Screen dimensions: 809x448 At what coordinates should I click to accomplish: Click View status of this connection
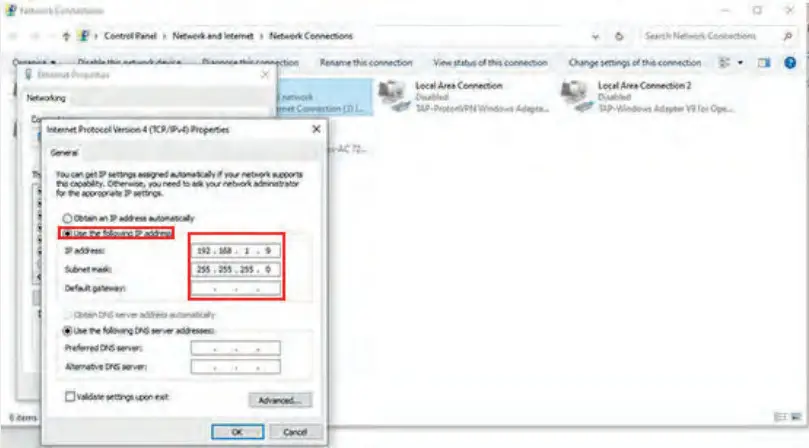[x=490, y=62]
